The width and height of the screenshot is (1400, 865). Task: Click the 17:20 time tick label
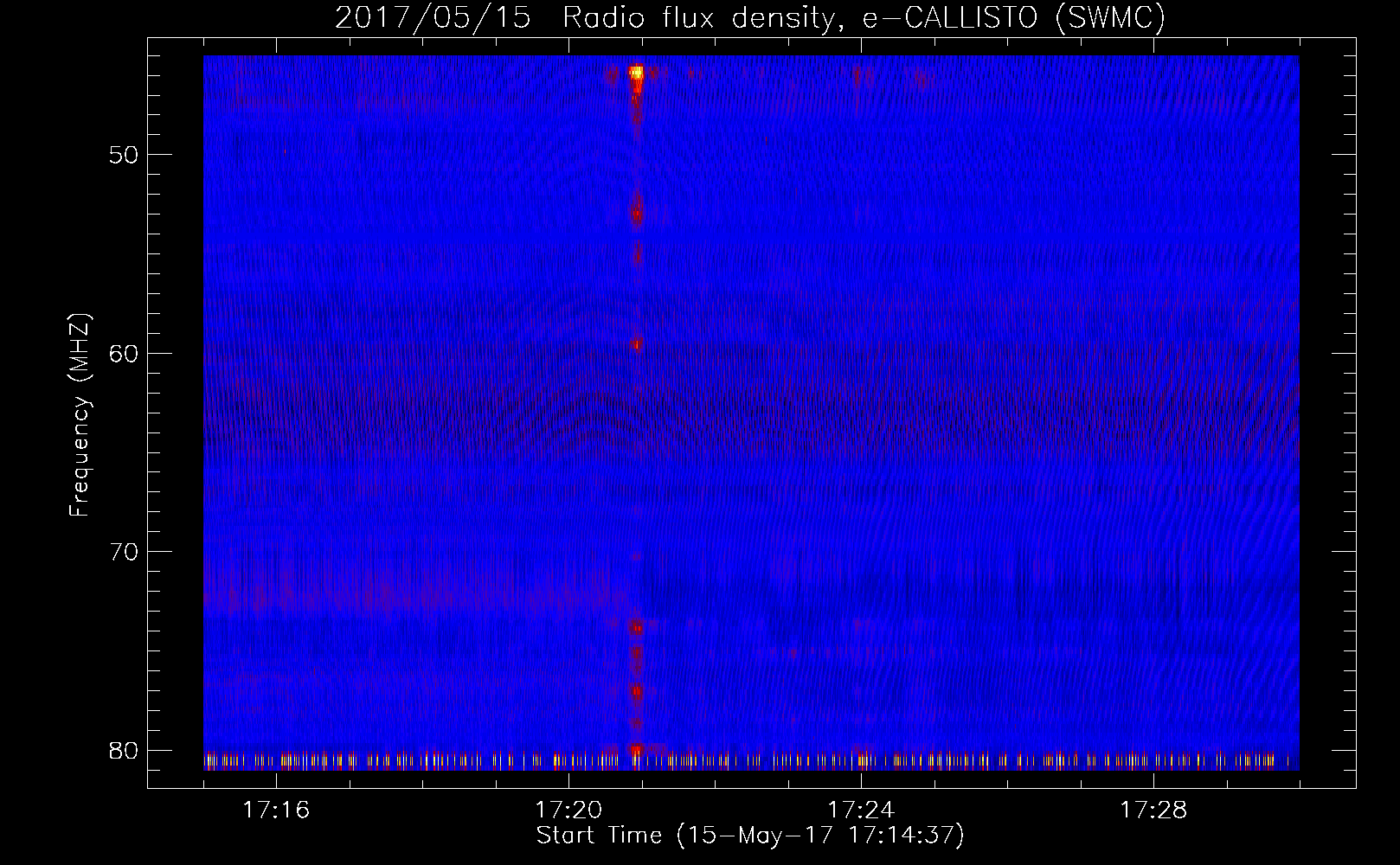click(568, 811)
